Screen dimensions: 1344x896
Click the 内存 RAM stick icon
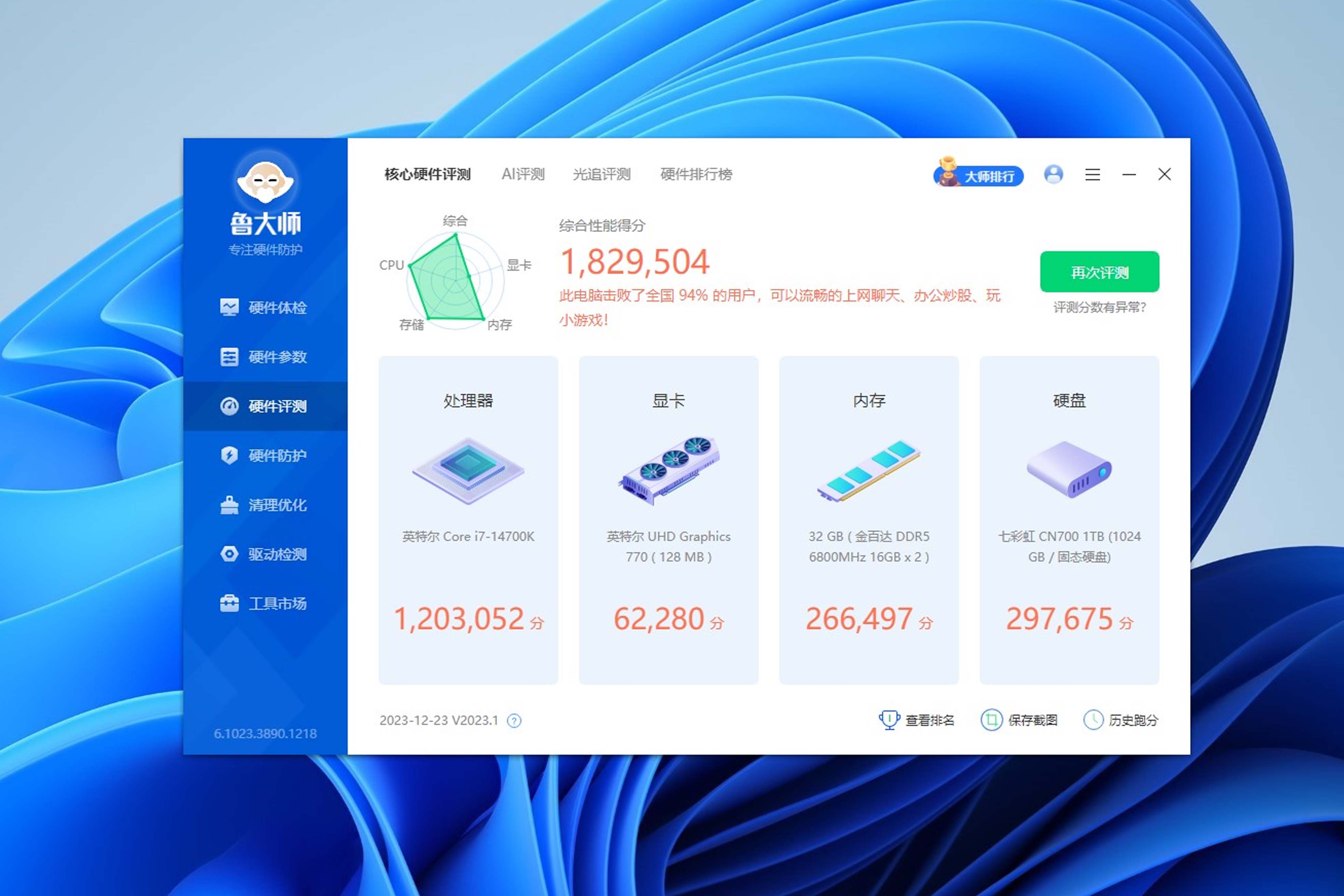[869, 471]
